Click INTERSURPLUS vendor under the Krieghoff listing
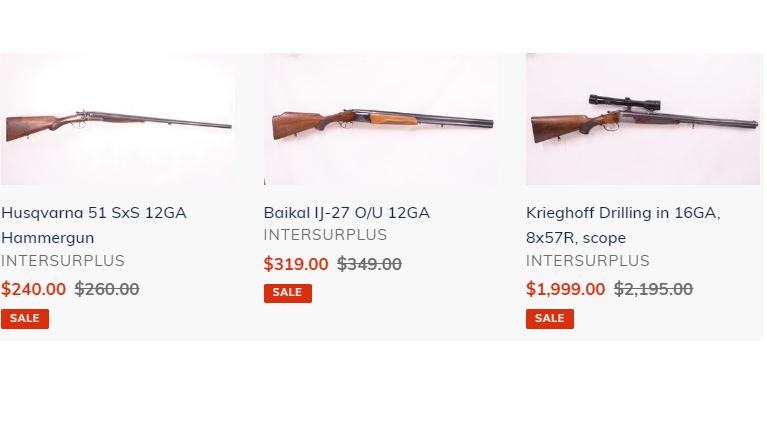 pos(587,261)
